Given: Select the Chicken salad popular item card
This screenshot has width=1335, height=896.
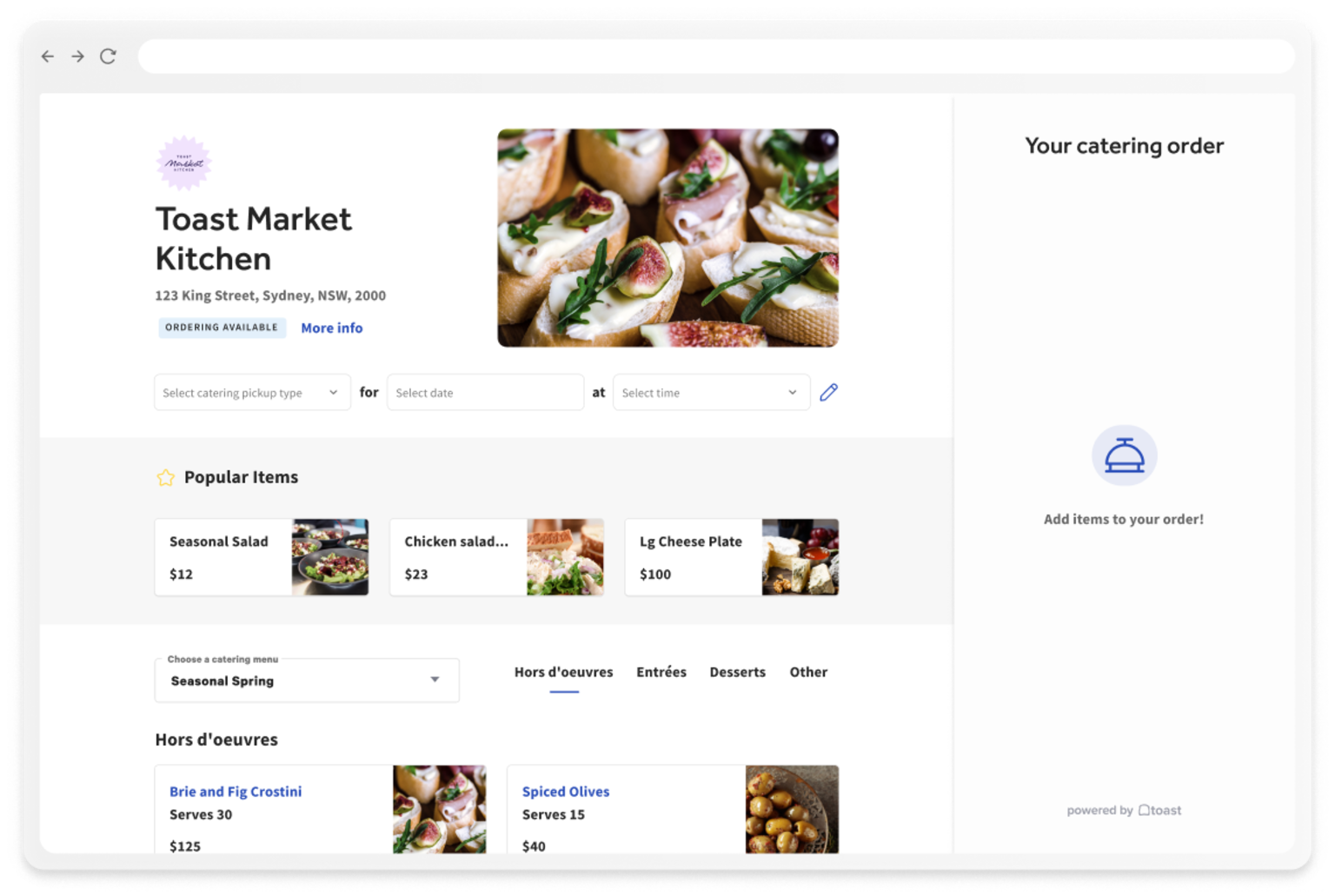Looking at the screenshot, I should 496,557.
